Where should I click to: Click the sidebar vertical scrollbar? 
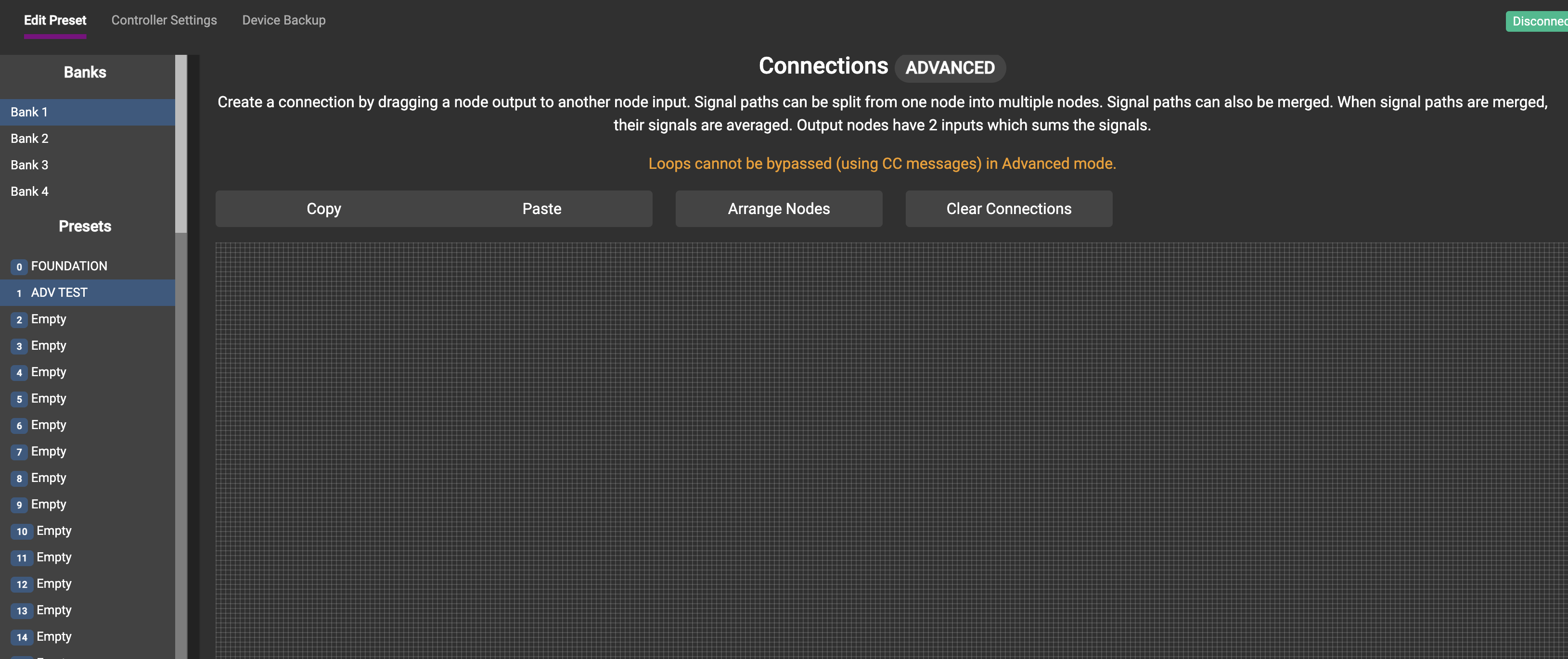point(181,144)
